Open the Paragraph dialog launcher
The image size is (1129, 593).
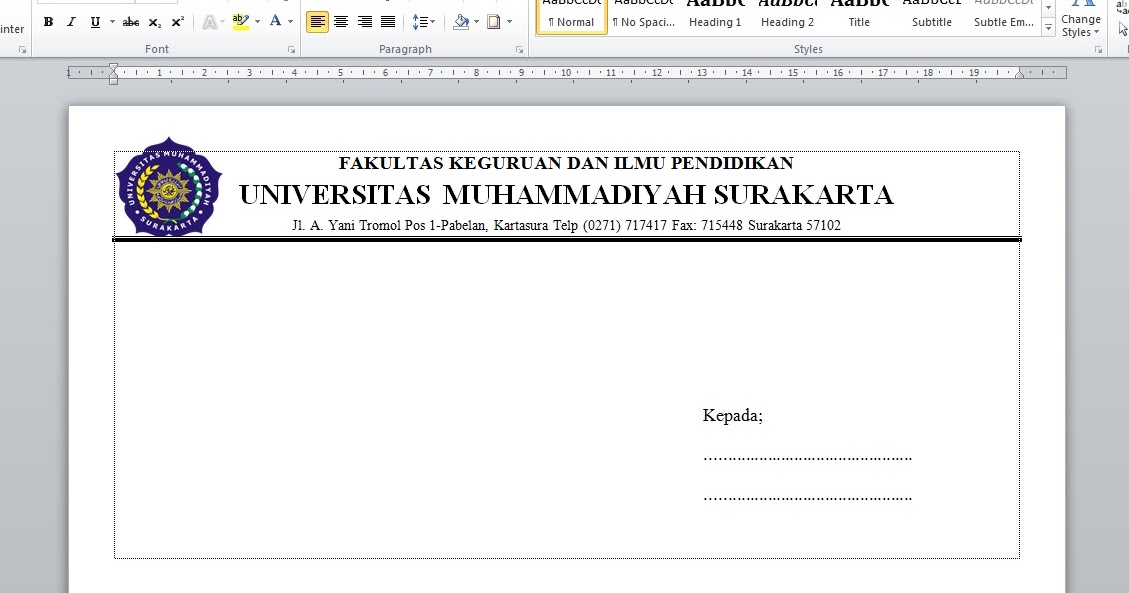coord(519,50)
